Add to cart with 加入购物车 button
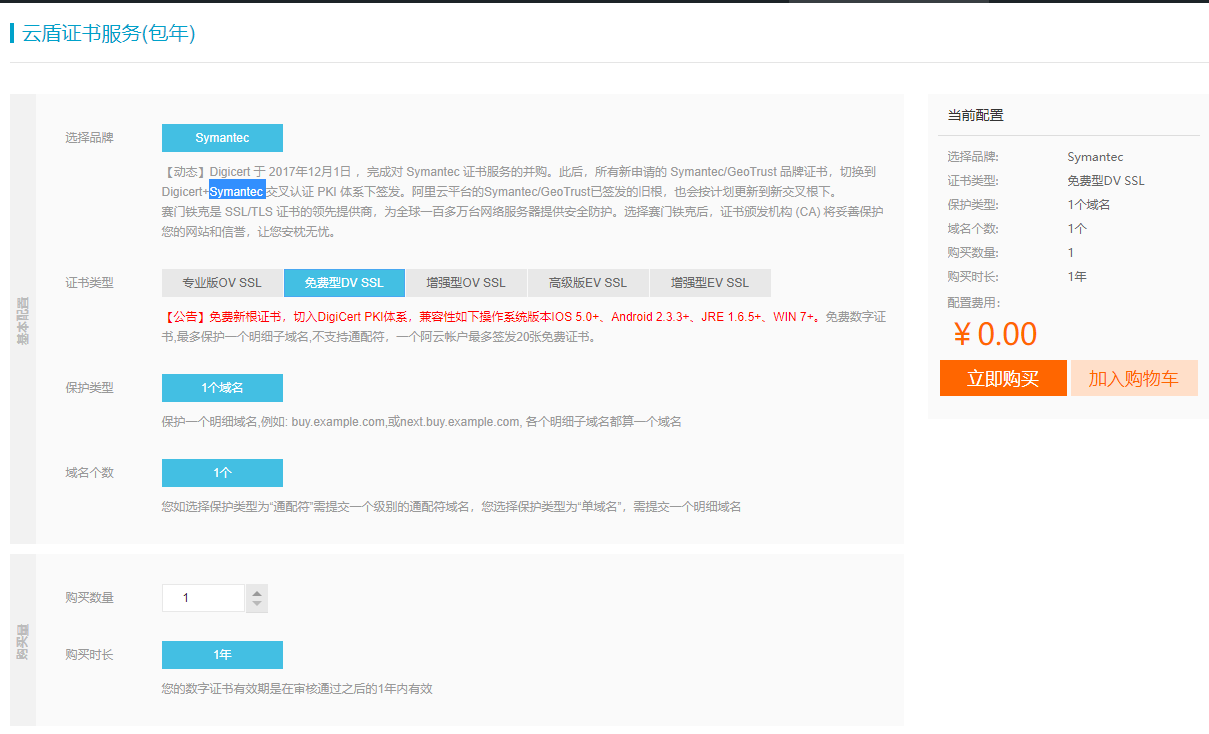The width and height of the screenshot is (1209, 734). (1134, 378)
